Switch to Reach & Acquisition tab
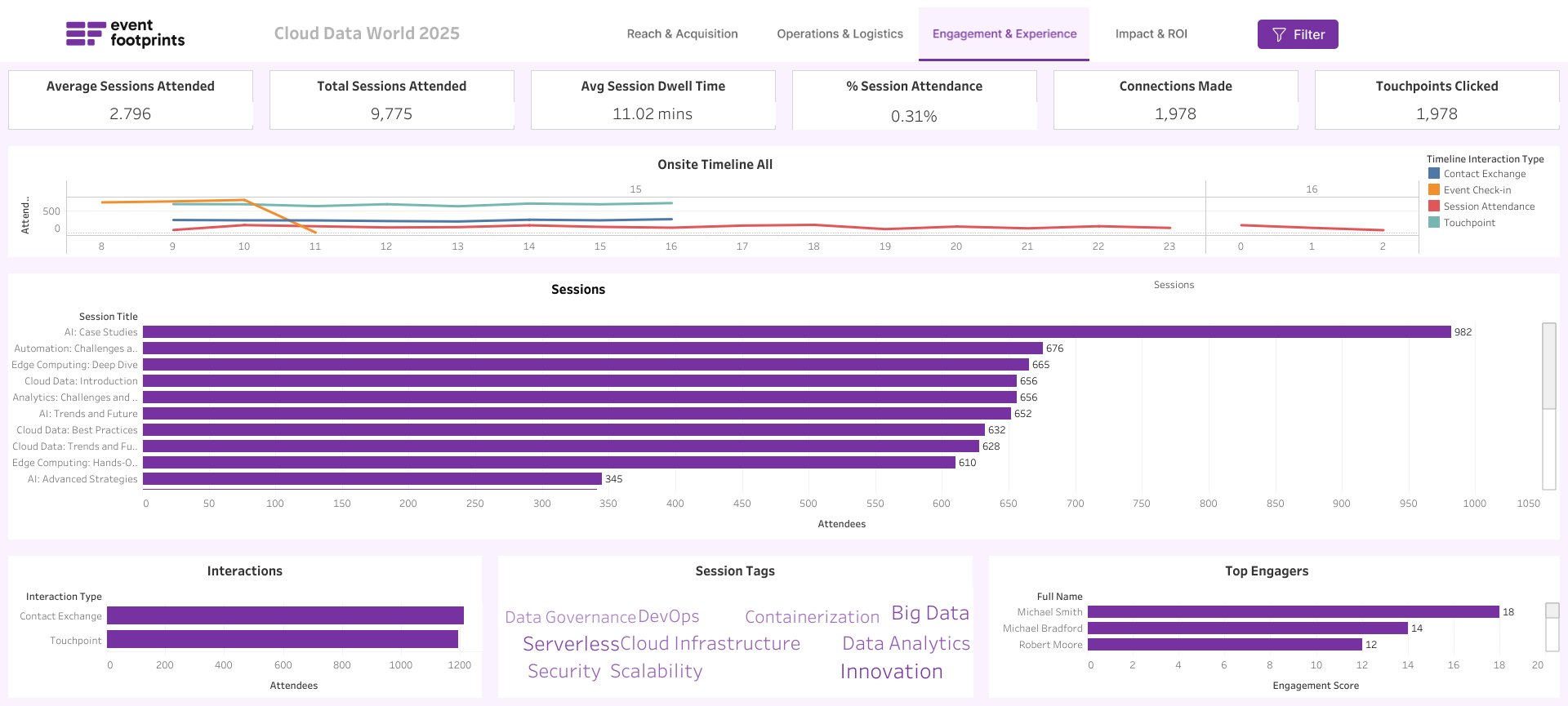Viewport: 1568px width, 706px height. coord(682,33)
